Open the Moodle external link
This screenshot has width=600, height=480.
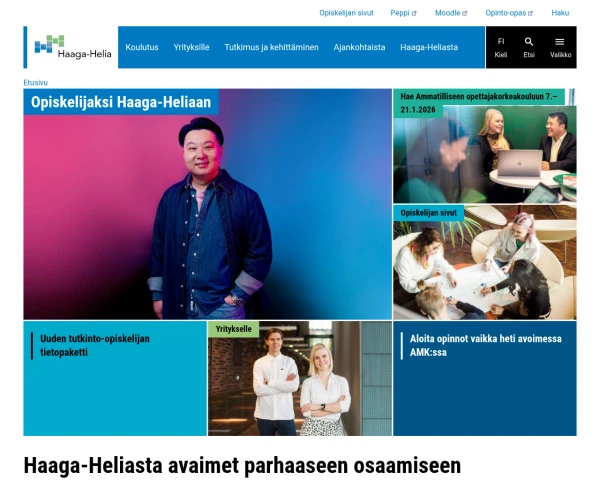point(451,13)
